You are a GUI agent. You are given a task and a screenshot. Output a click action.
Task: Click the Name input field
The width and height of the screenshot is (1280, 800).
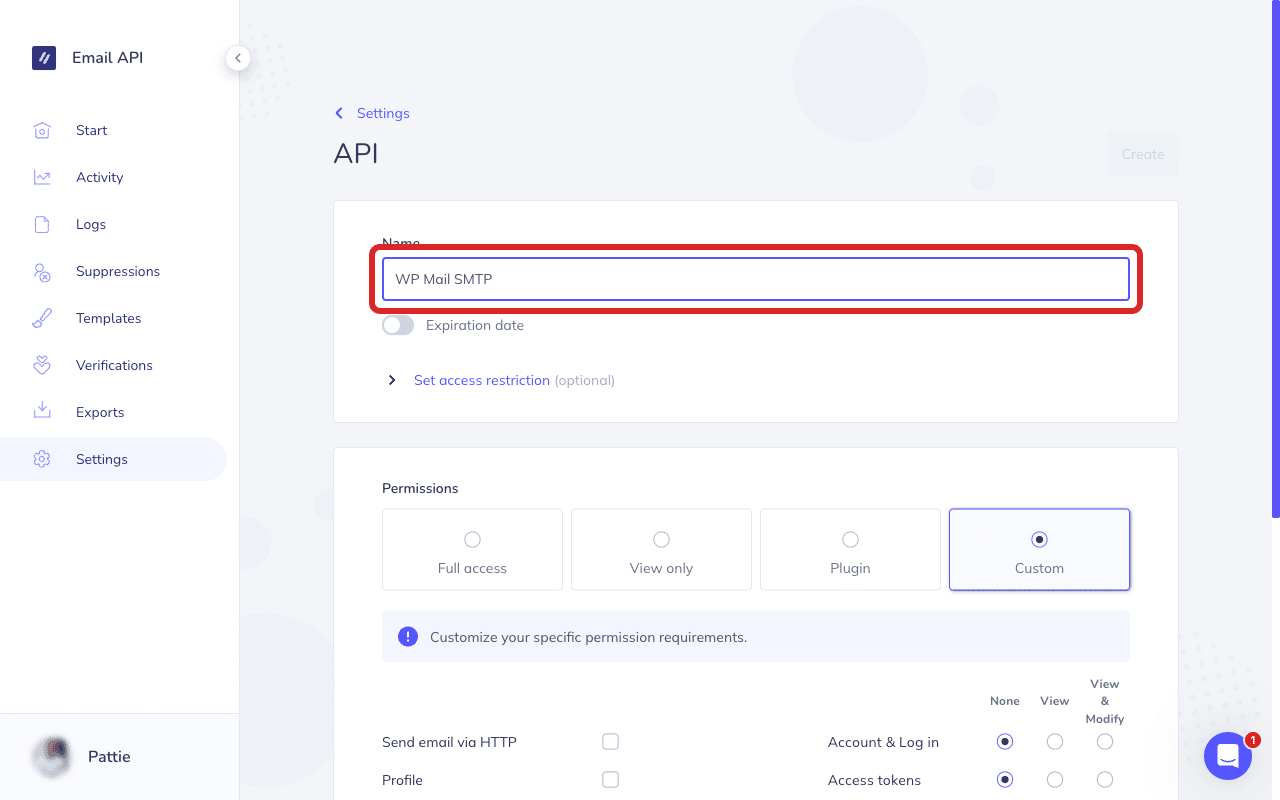click(756, 279)
